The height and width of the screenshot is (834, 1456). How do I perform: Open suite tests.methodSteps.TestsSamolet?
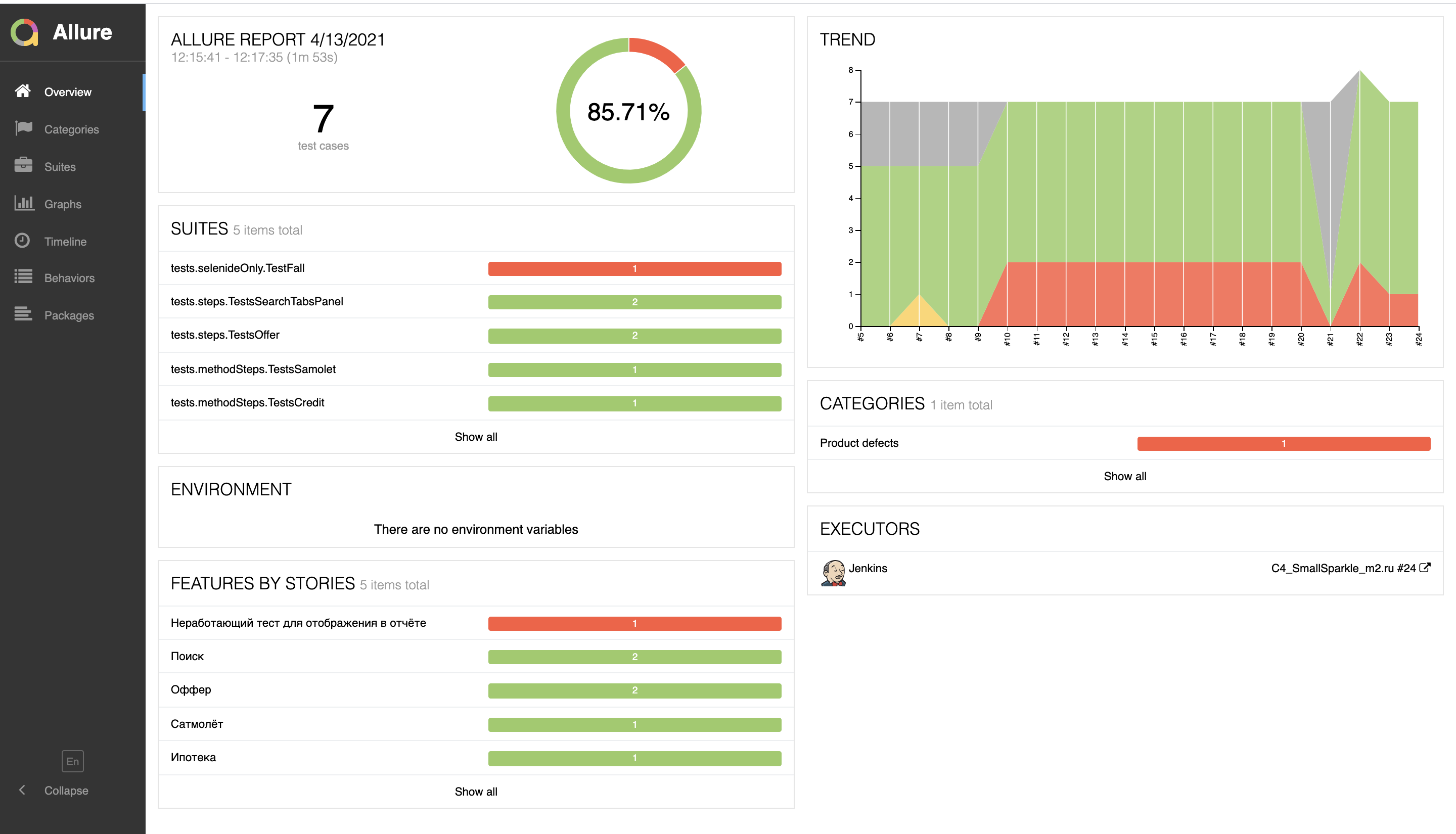[476, 369]
